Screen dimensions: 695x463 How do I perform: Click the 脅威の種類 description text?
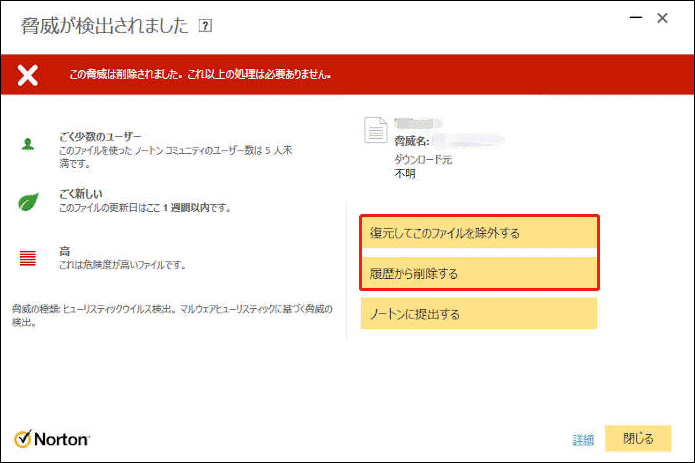[x=172, y=315]
